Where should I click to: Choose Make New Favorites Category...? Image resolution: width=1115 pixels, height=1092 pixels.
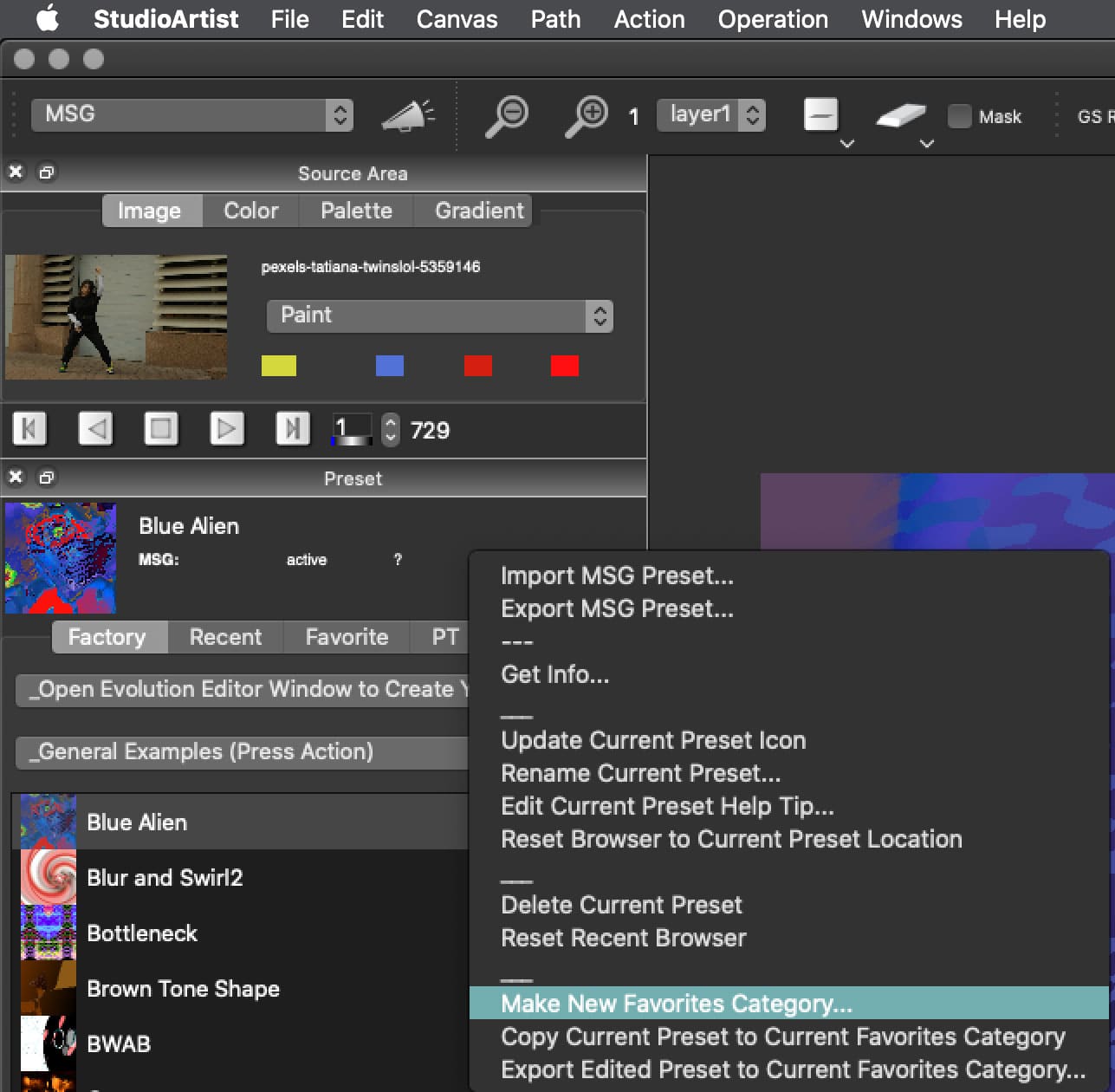coord(789,1004)
